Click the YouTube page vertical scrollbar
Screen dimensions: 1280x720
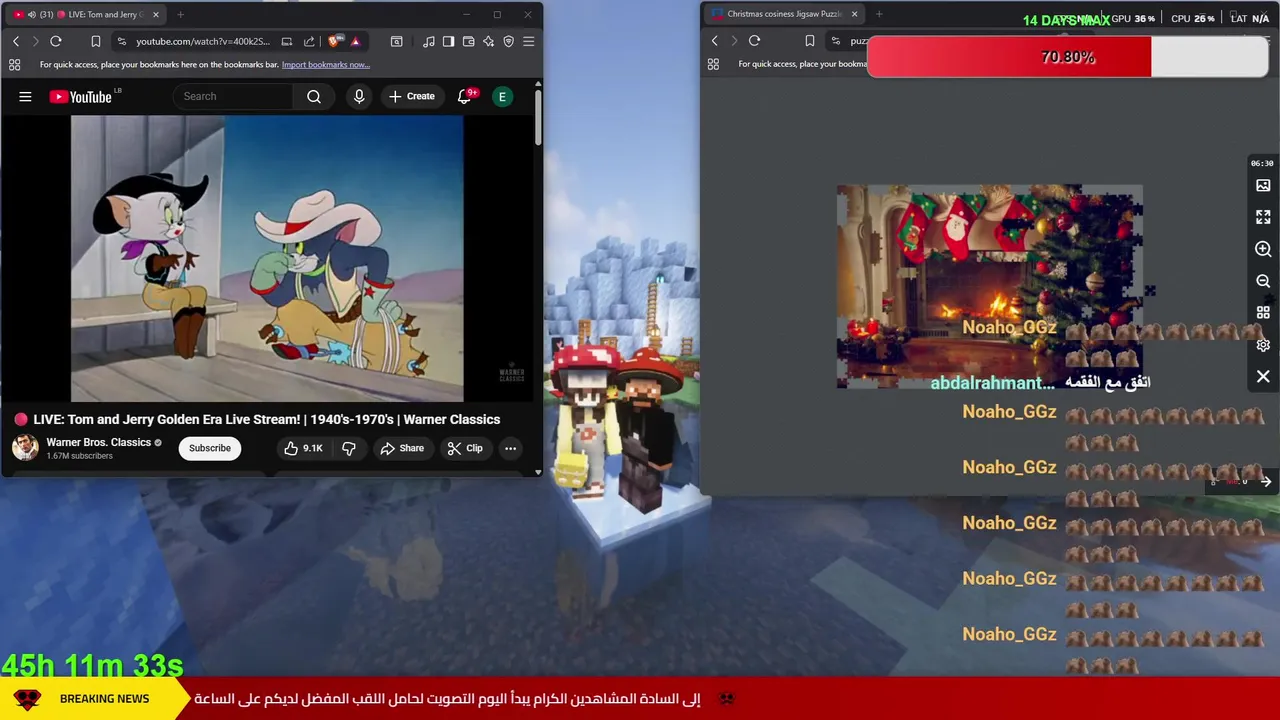(x=538, y=118)
